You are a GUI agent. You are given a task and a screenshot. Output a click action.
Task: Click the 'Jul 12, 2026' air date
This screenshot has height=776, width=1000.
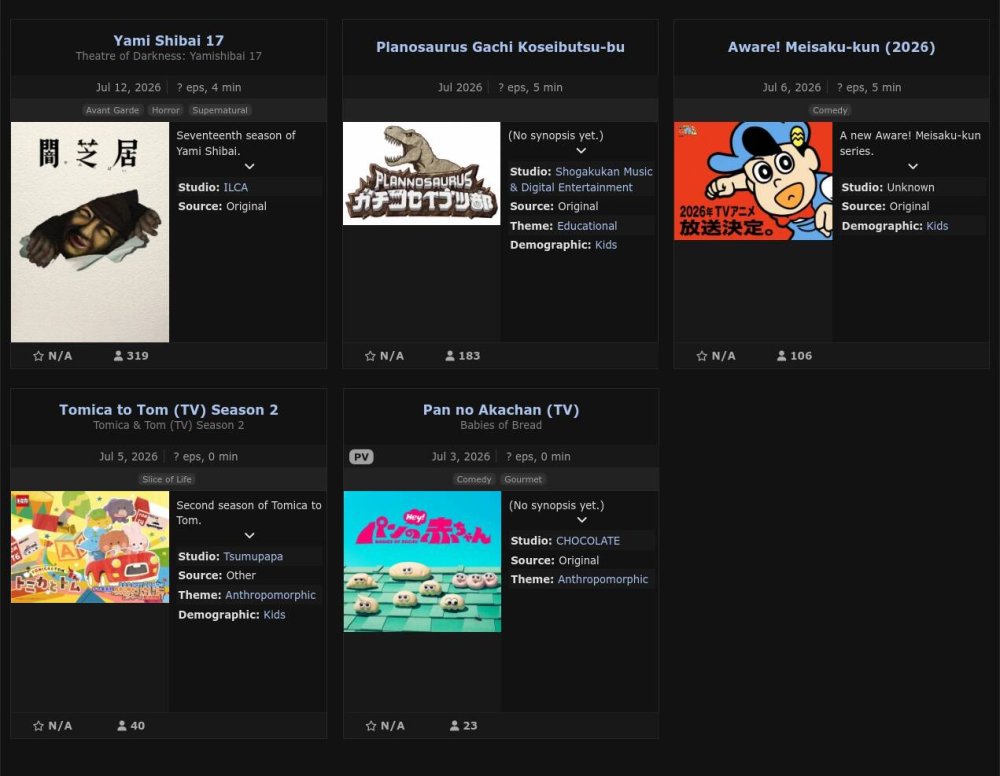click(128, 87)
